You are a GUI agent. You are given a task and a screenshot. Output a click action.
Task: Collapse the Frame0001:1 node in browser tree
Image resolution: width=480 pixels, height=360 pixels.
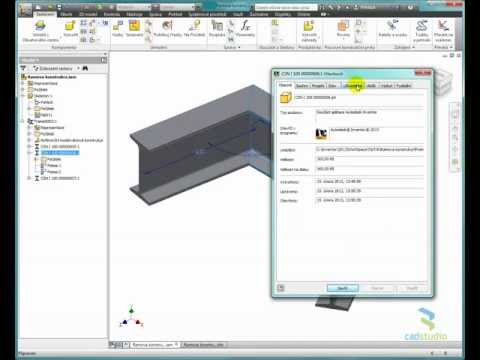point(23,121)
